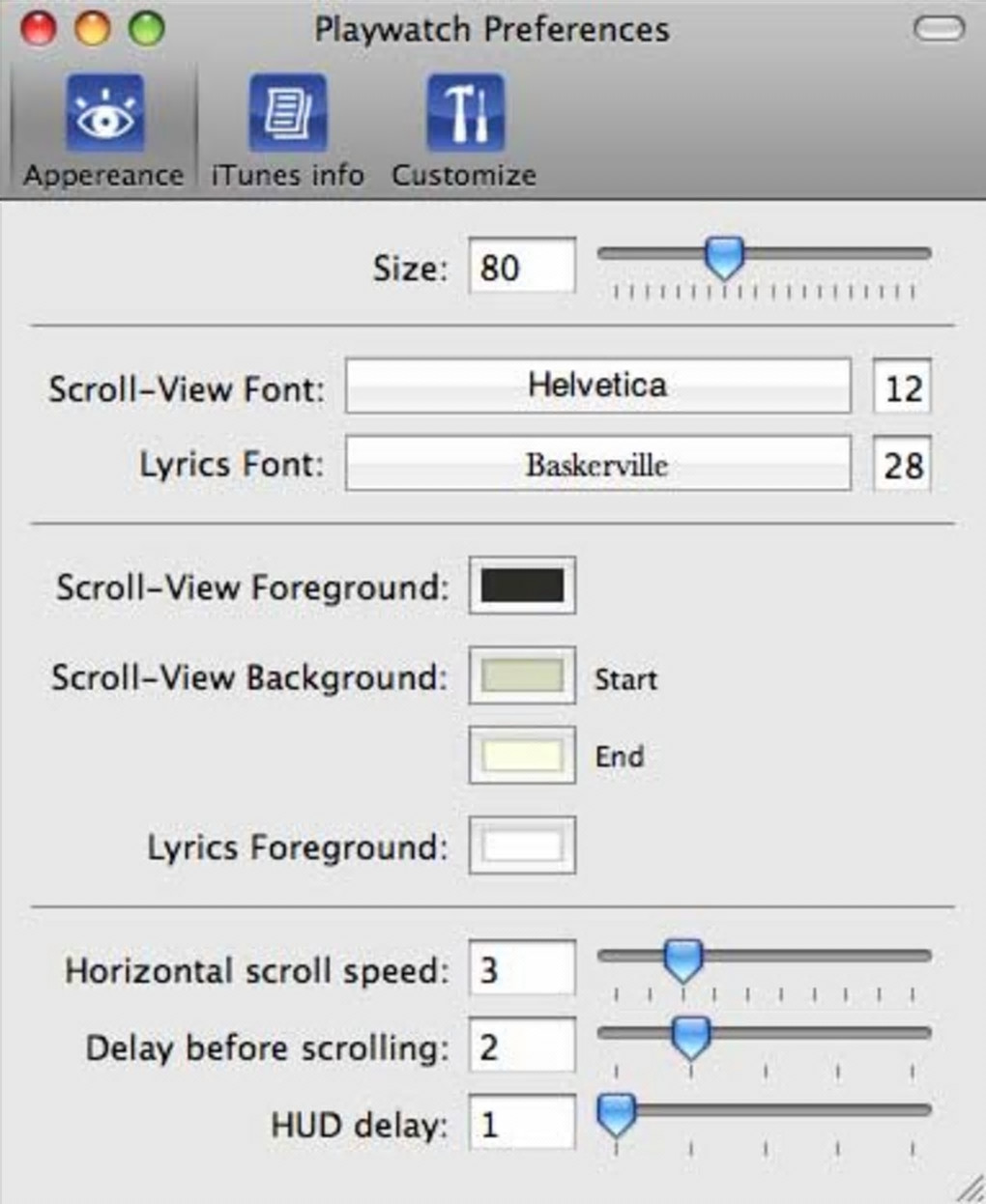
Task: Click the Horizontal scroll speed slider handle
Action: pyautogui.click(x=683, y=960)
